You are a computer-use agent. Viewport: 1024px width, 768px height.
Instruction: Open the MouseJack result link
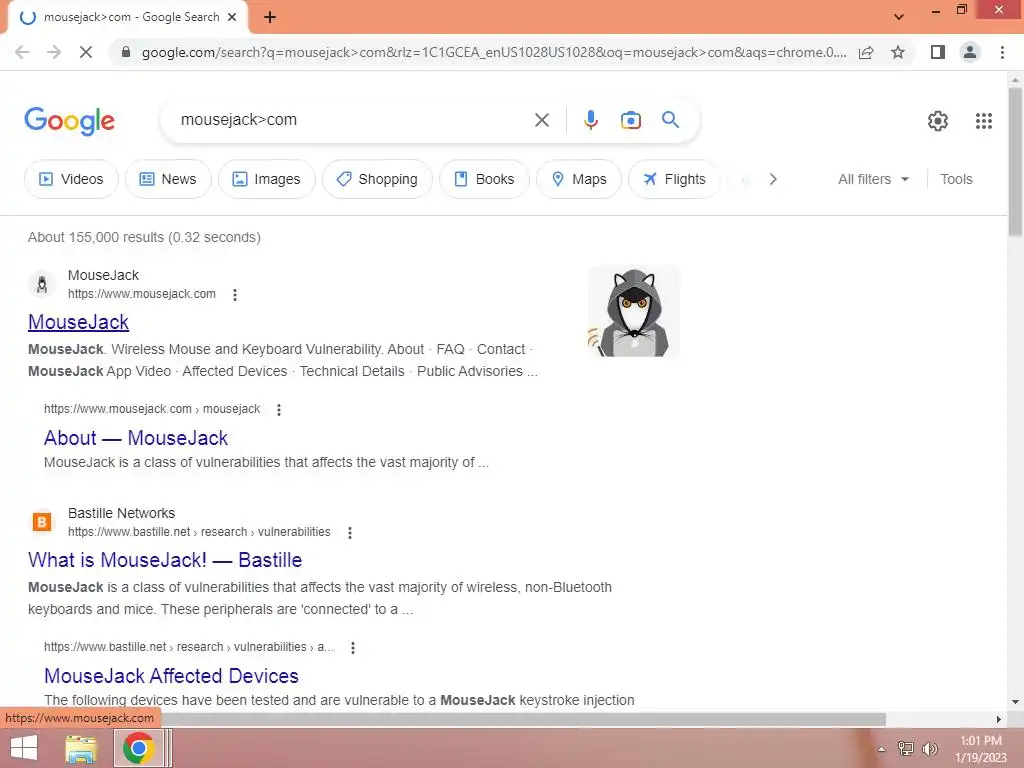78,322
